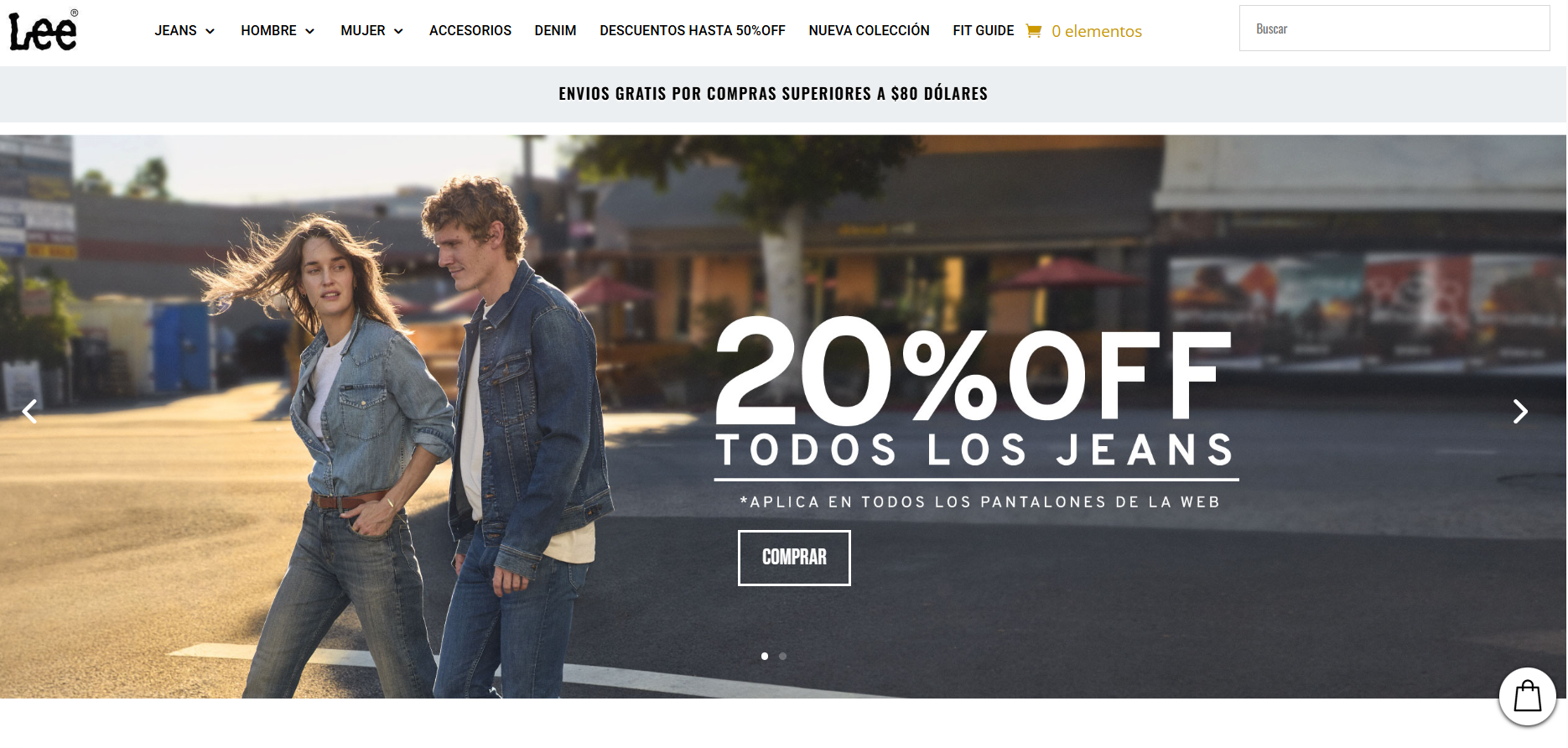This screenshot has width=1568, height=748.
Task: Click the COMPRAR button
Action: tap(794, 558)
